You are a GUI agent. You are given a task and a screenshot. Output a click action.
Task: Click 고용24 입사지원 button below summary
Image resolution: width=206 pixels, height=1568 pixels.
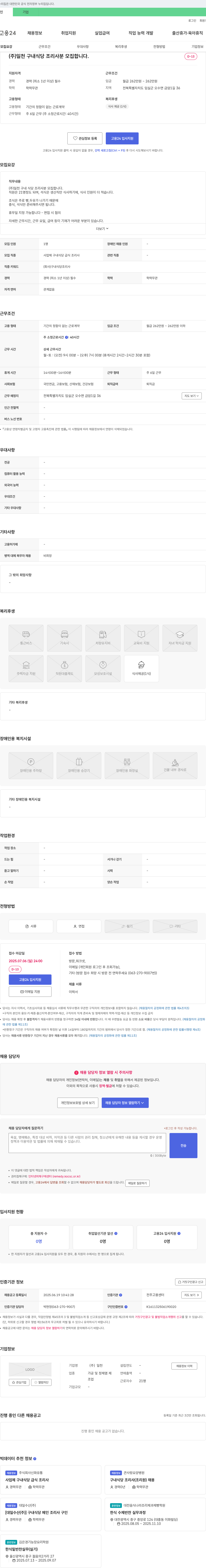[122, 138]
